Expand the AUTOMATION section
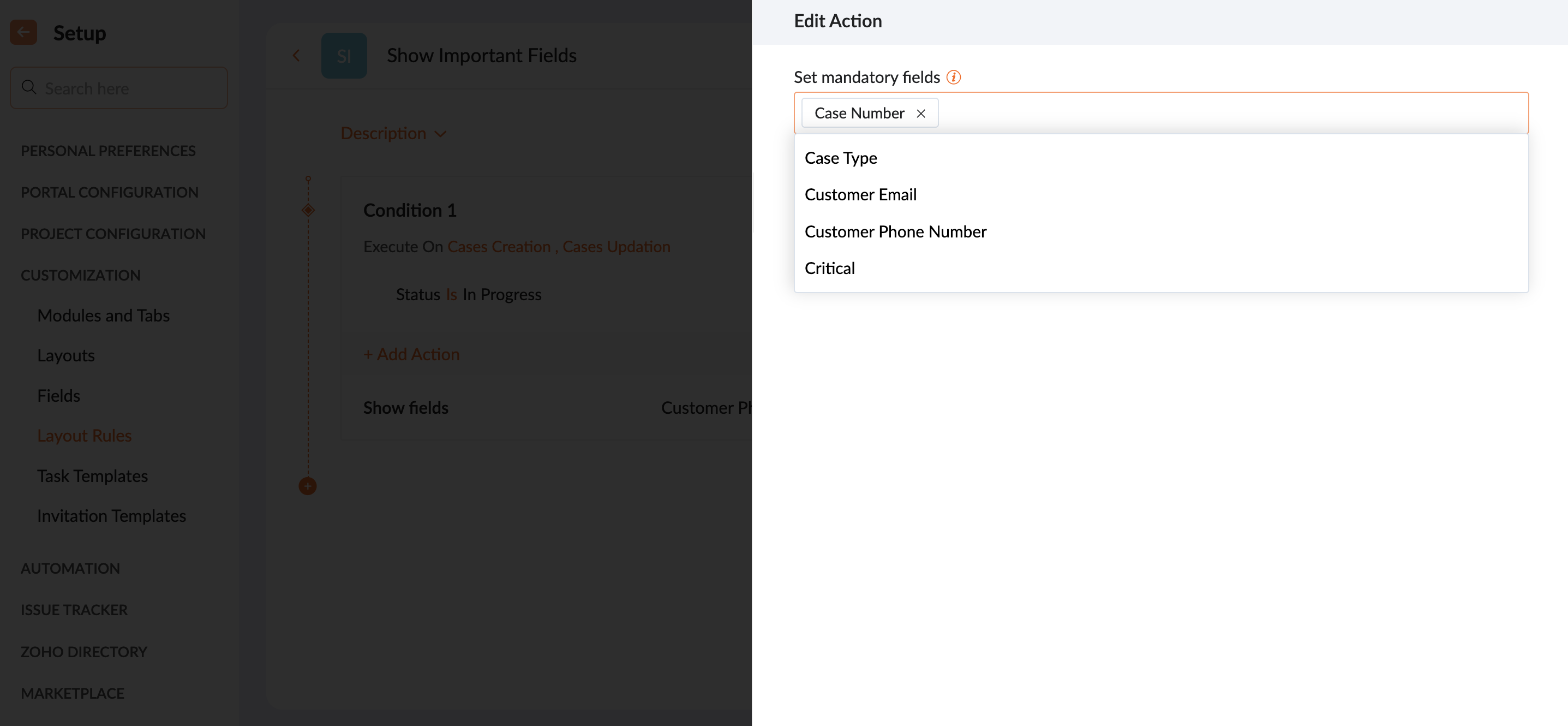 (70, 568)
